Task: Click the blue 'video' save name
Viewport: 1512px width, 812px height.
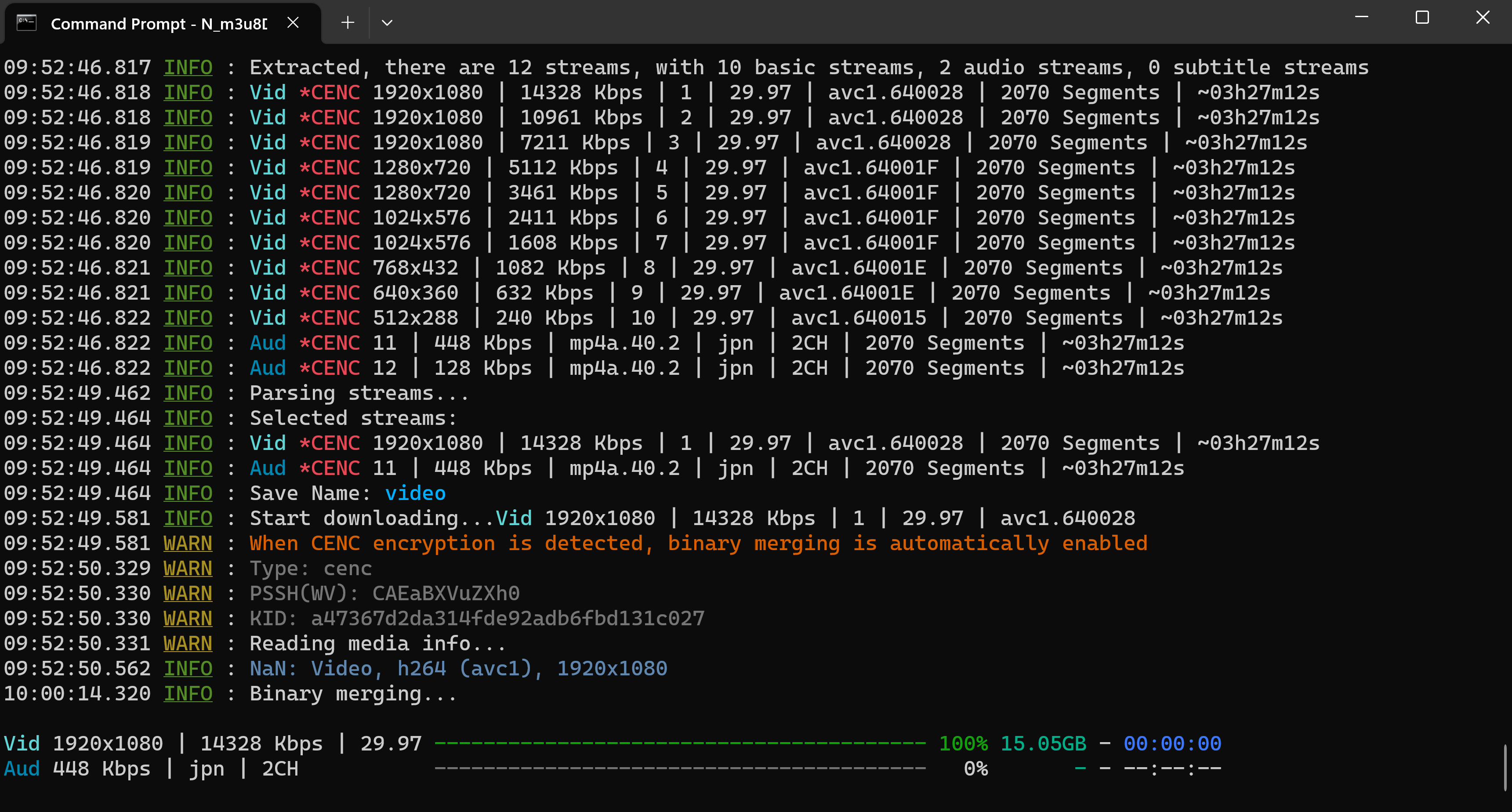Action: coord(415,493)
